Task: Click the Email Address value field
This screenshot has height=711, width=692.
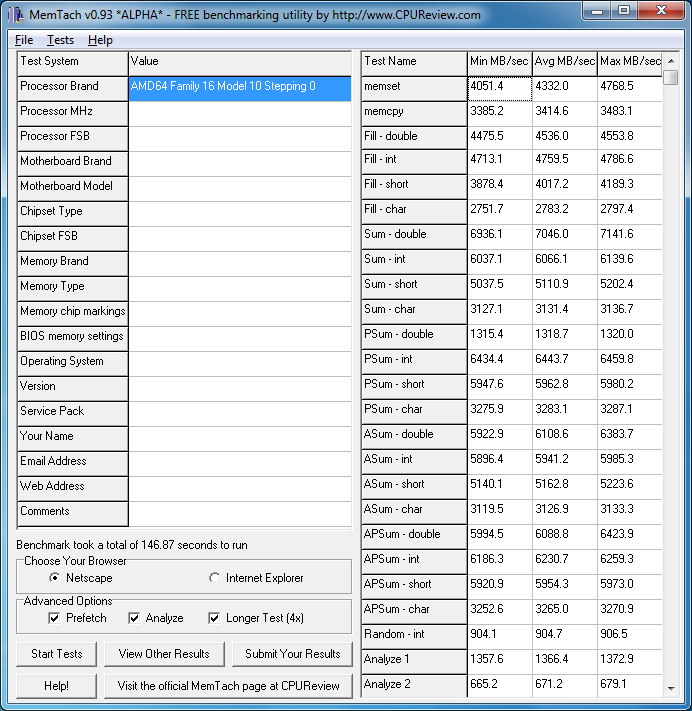Action: [240, 463]
